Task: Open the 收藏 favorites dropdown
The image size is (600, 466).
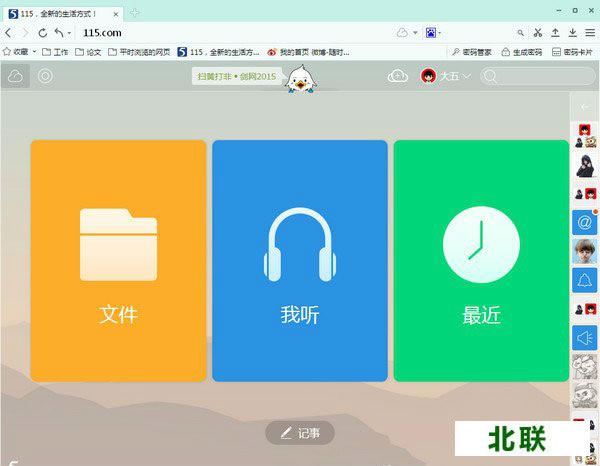Action: click(21, 51)
